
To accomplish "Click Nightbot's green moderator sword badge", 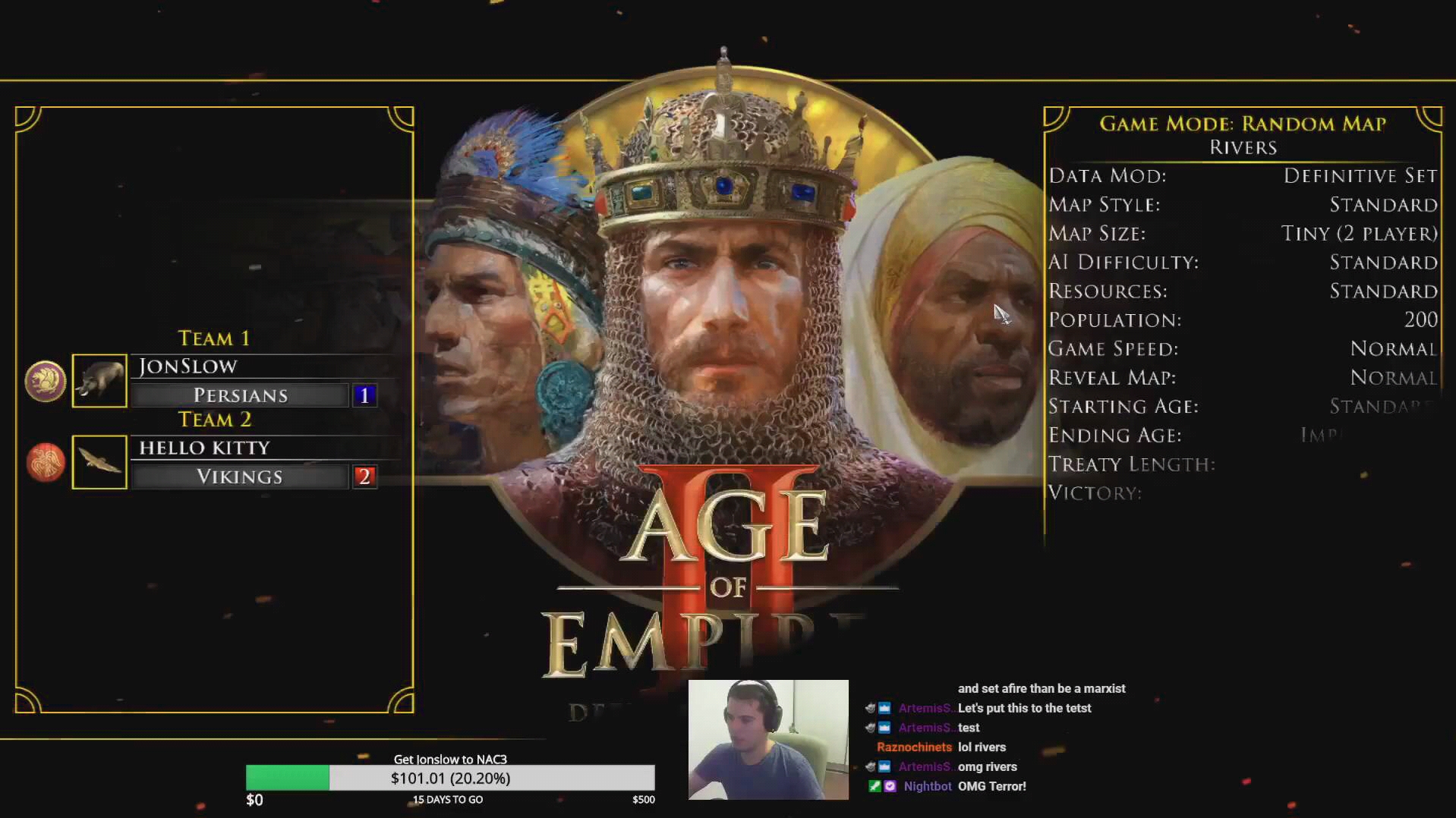I will (875, 786).
